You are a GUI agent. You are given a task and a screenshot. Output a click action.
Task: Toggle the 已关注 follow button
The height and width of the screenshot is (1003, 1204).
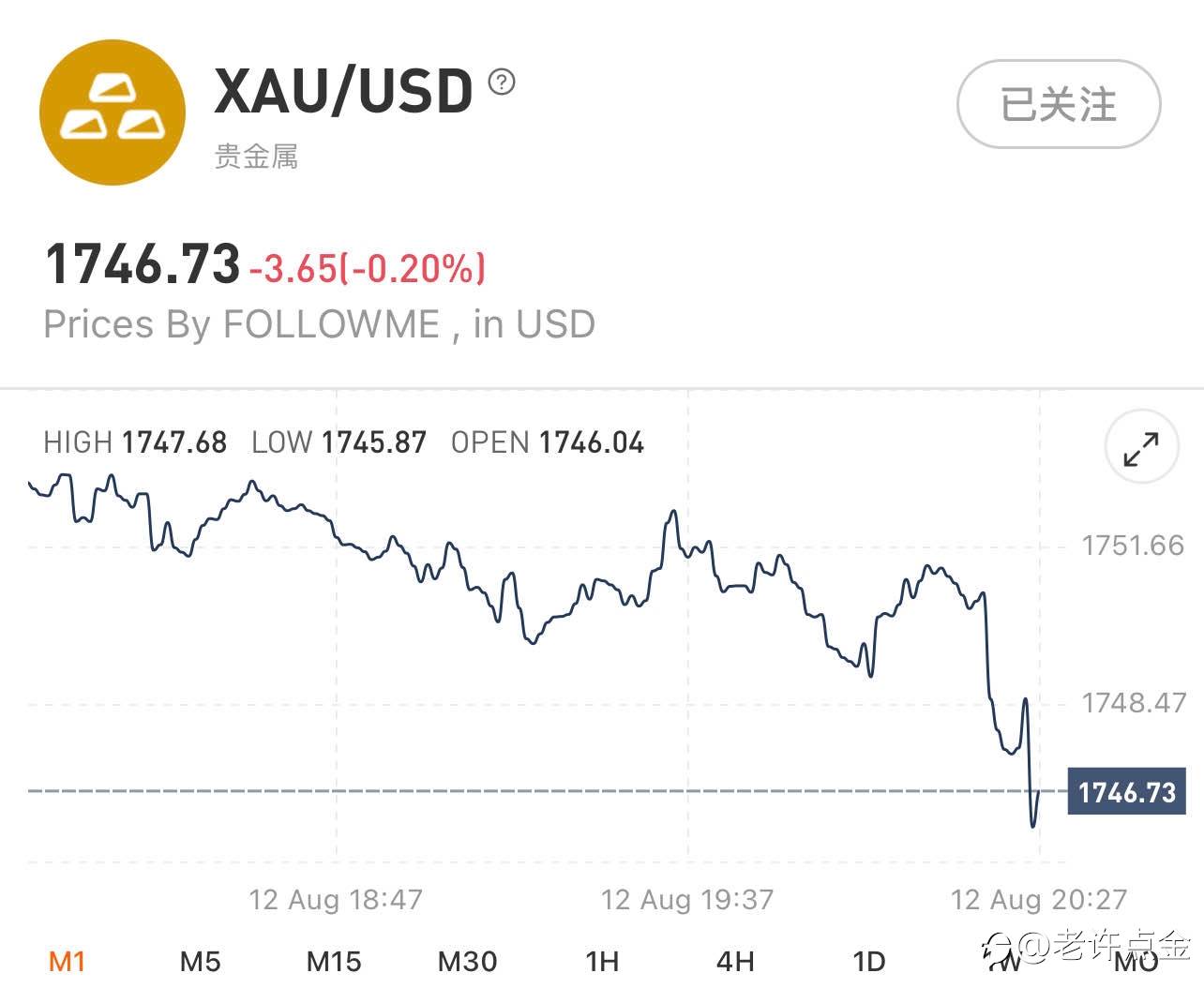1058,104
